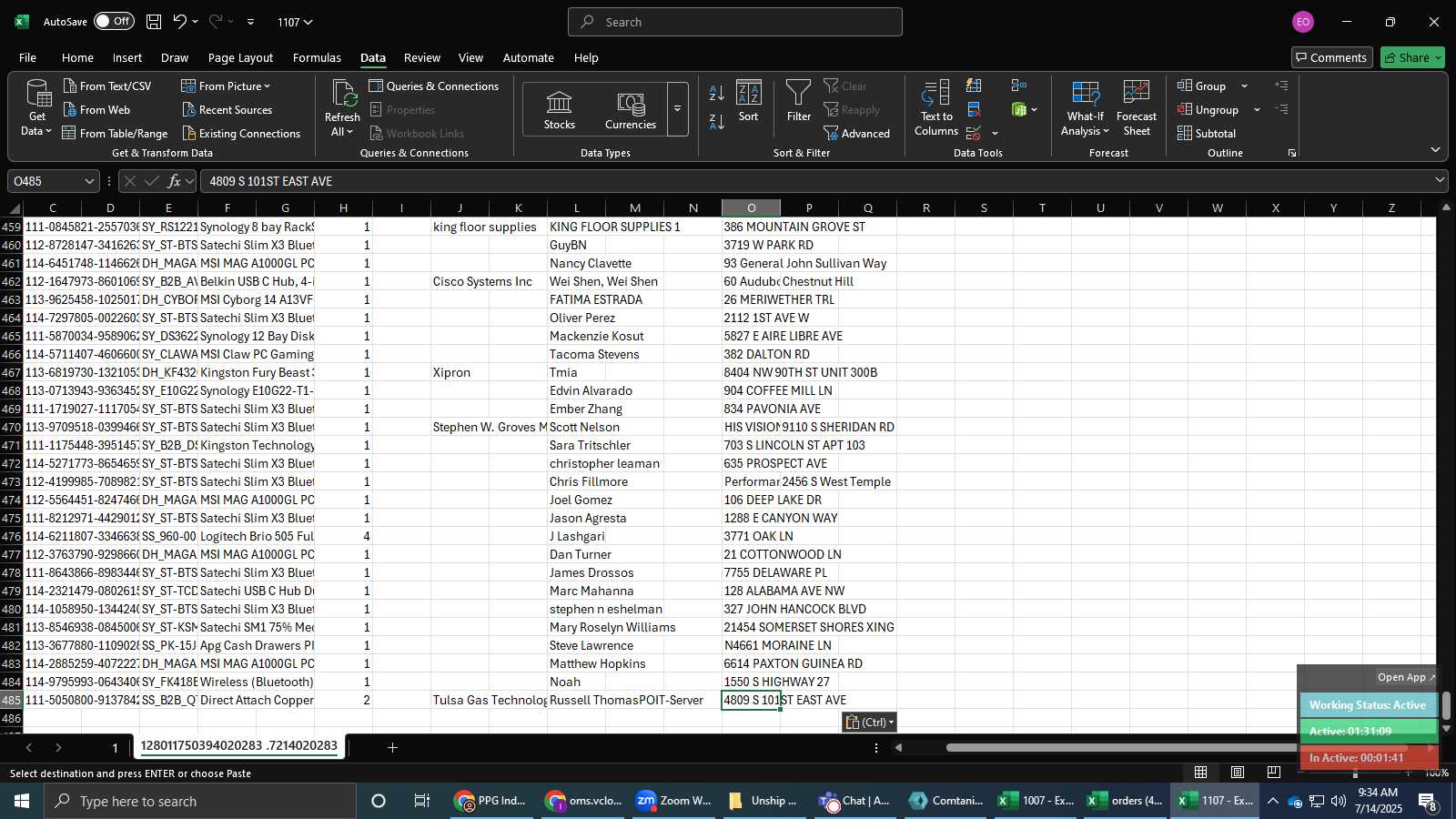Expand the Data Validation dropdown arrow

click(996, 134)
